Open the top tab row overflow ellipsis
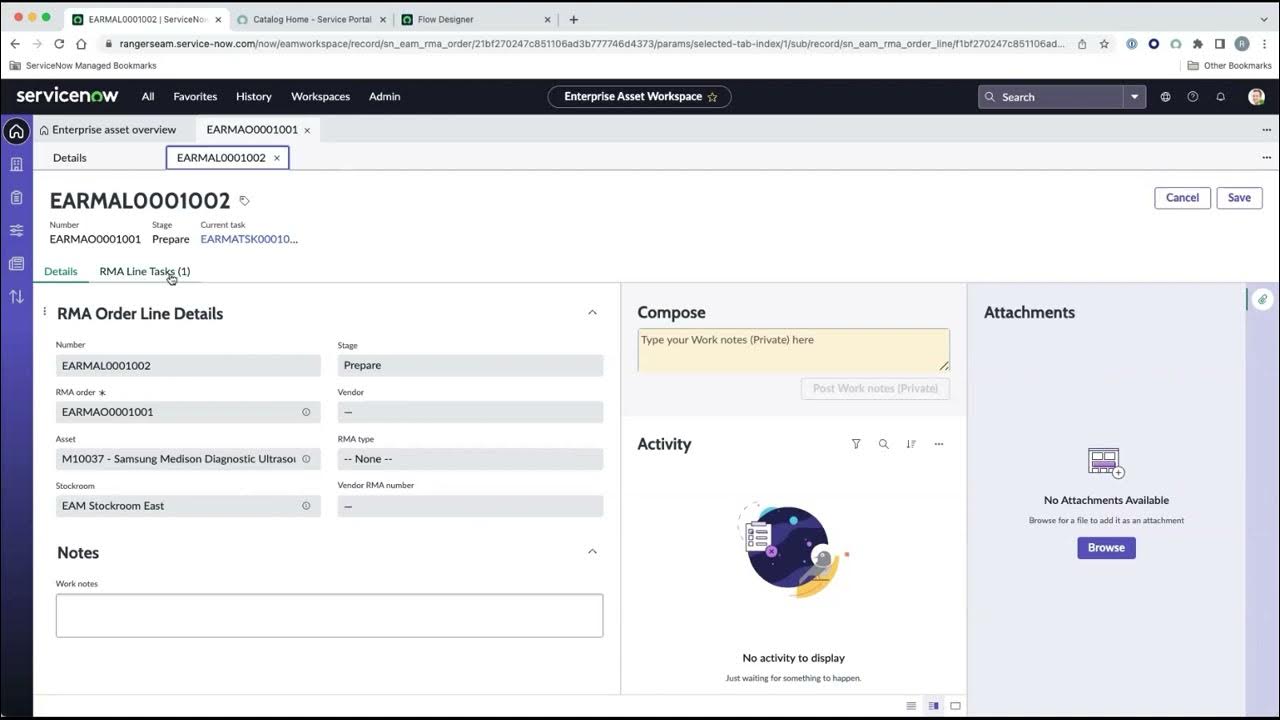 tap(1266, 130)
